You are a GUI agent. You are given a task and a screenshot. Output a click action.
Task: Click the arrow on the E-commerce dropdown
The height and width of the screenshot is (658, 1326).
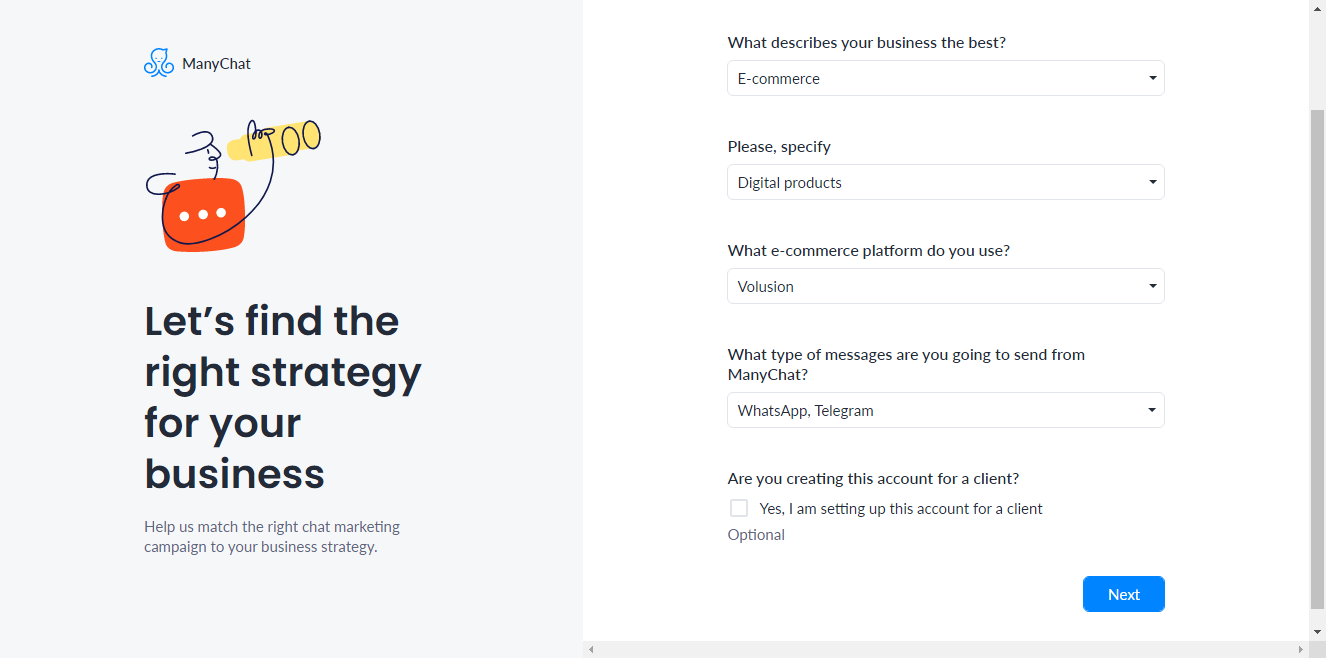pos(1152,78)
